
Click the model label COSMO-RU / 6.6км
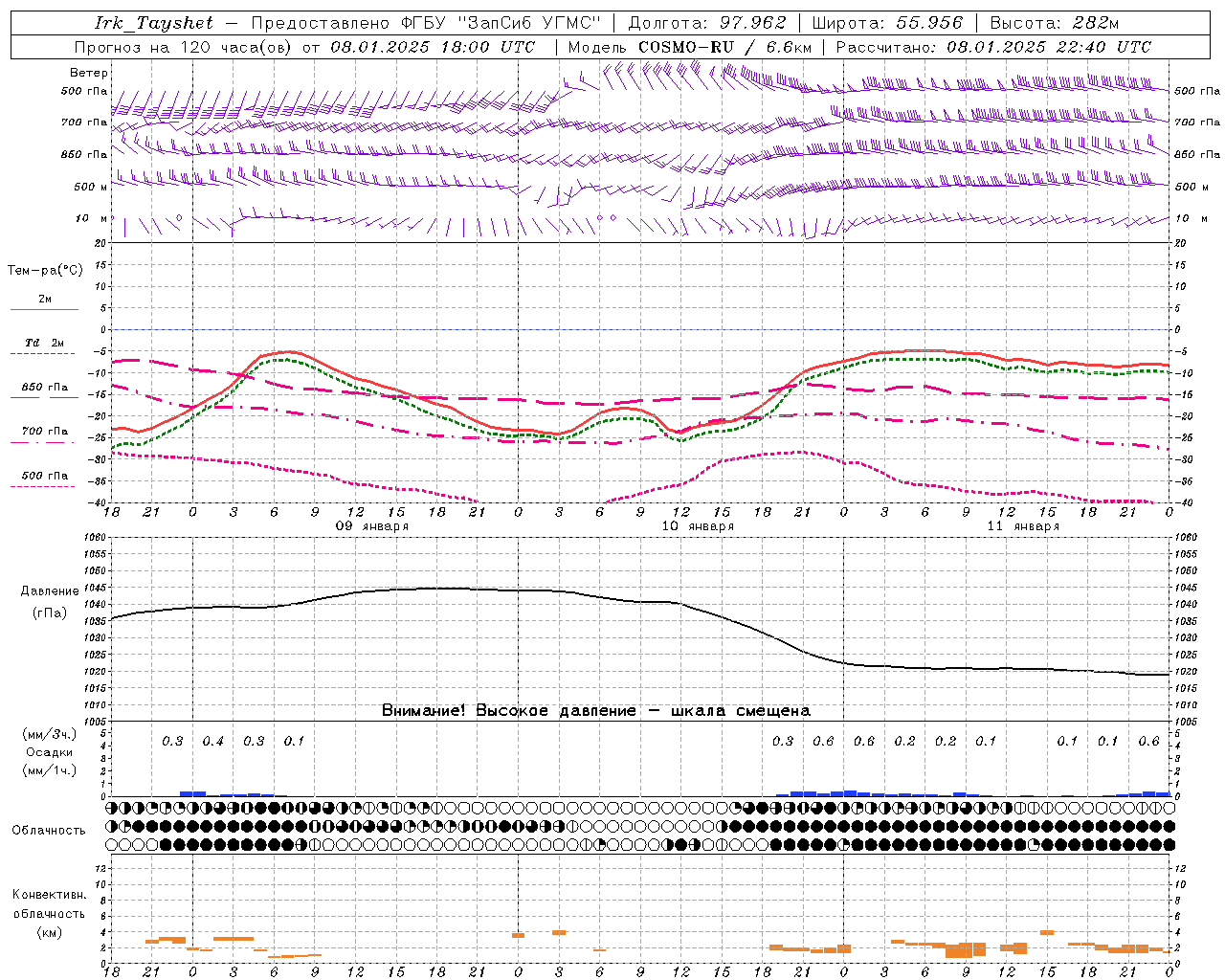pyautogui.click(x=725, y=47)
